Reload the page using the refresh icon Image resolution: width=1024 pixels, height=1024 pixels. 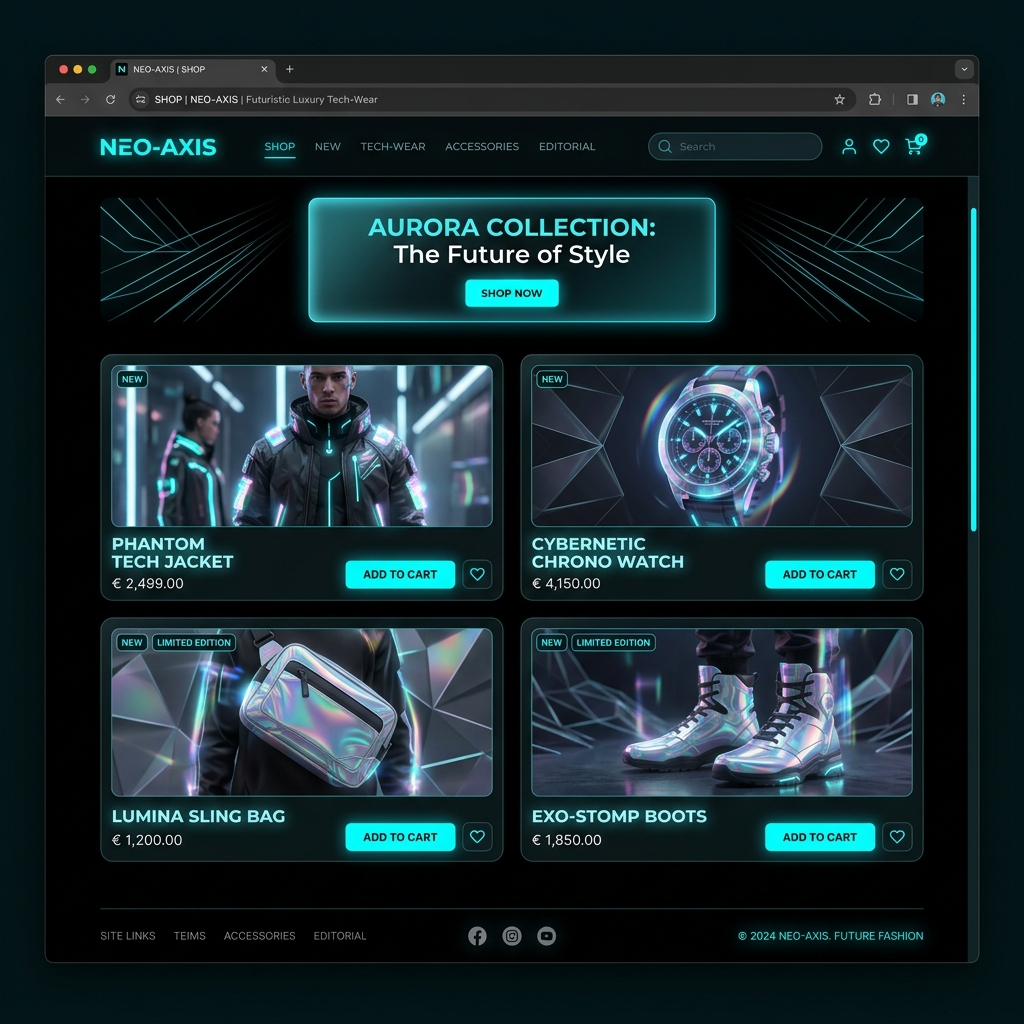click(x=110, y=99)
